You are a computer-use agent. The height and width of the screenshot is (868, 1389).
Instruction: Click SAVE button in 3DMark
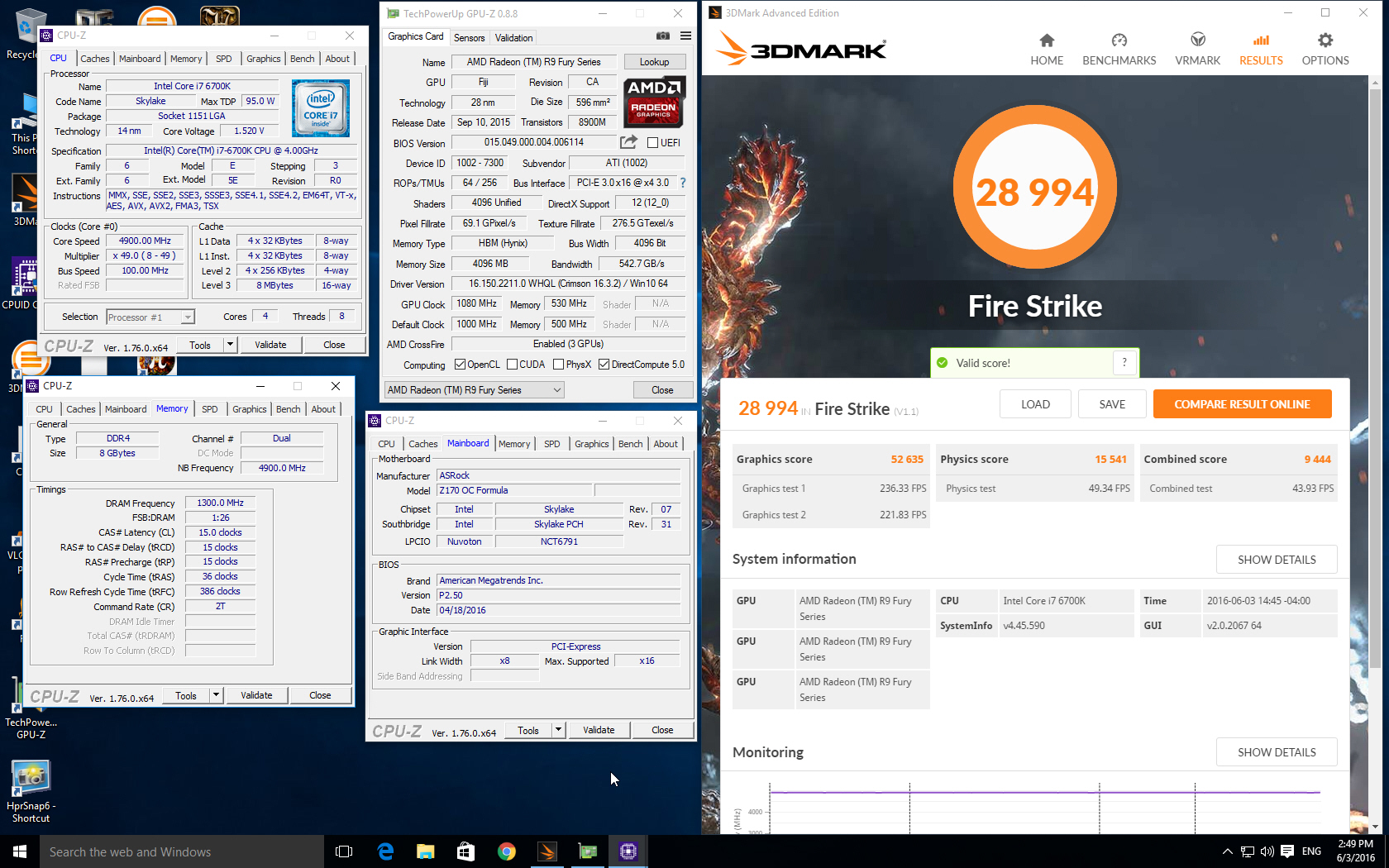click(x=1112, y=404)
